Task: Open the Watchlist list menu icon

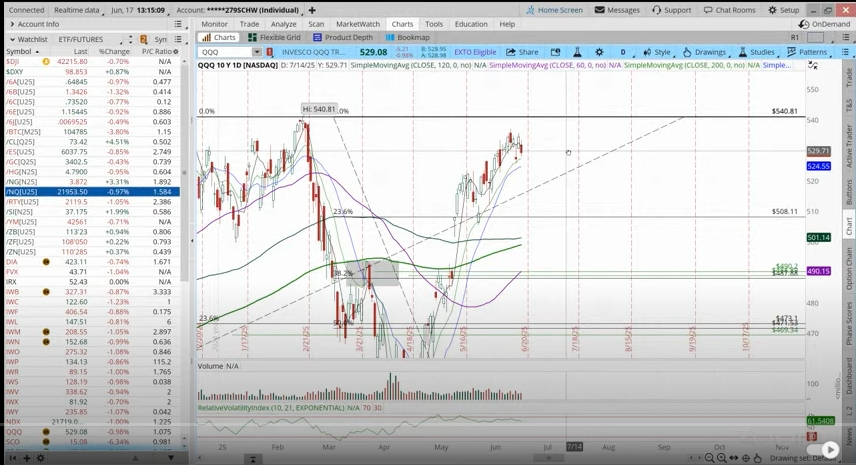Action: point(178,39)
